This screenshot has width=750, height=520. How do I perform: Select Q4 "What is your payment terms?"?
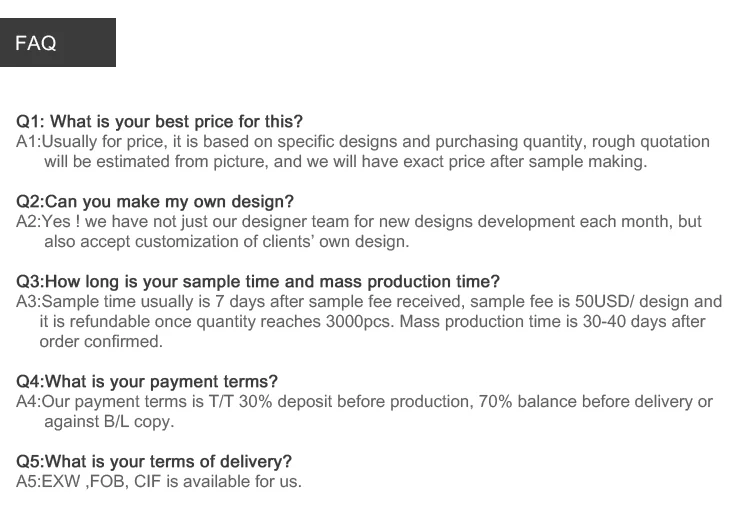coord(147,382)
